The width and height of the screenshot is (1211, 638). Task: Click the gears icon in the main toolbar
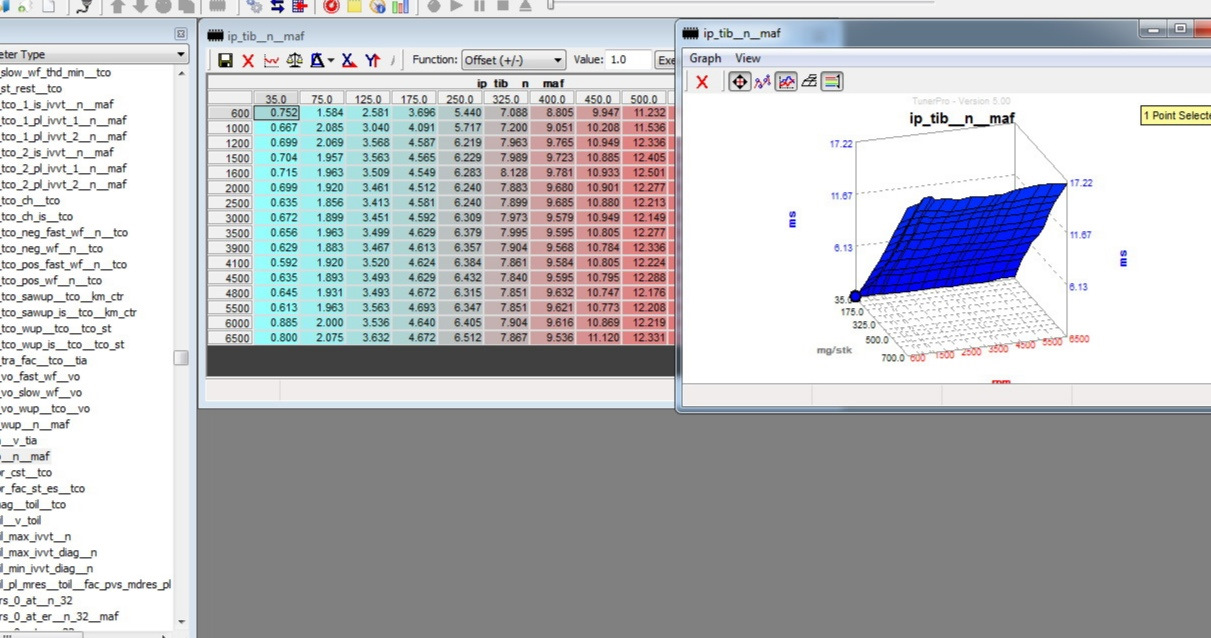(x=256, y=6)
